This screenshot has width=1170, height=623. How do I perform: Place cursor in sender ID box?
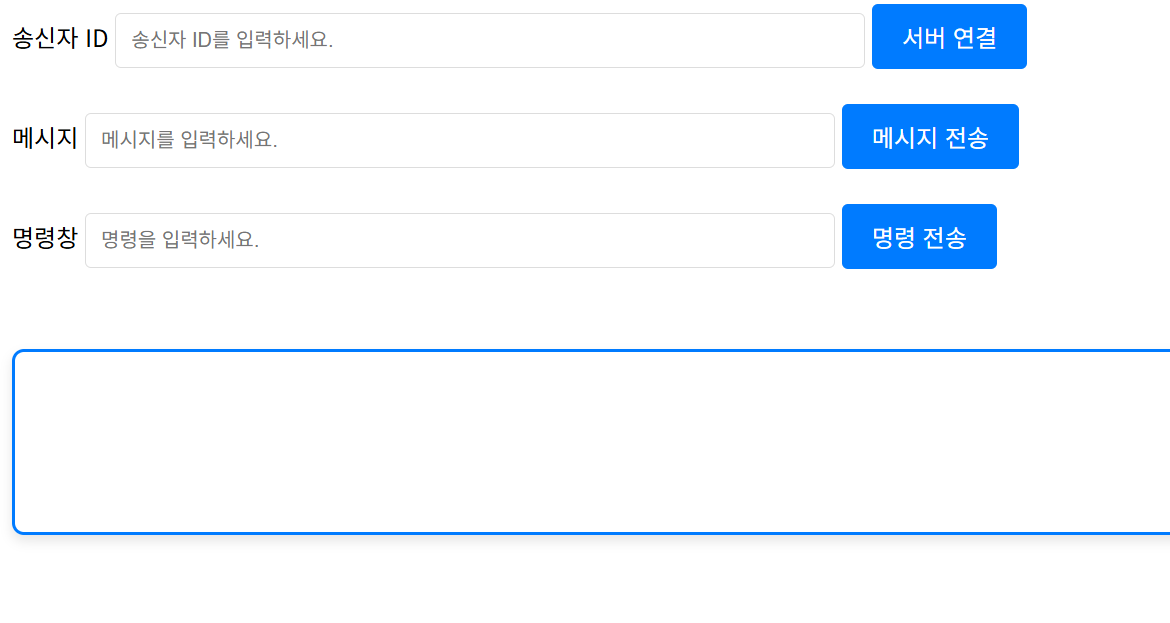(x=489, y=41)
